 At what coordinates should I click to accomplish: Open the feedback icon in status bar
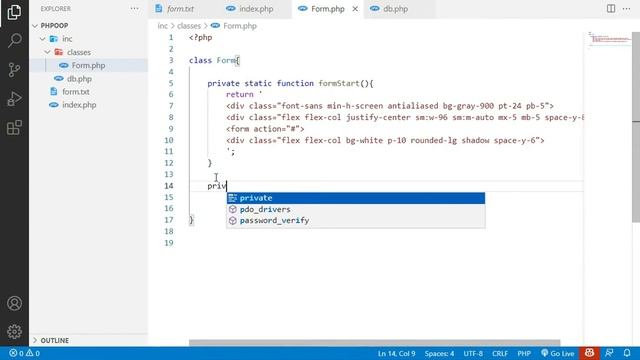coord(609,353)
